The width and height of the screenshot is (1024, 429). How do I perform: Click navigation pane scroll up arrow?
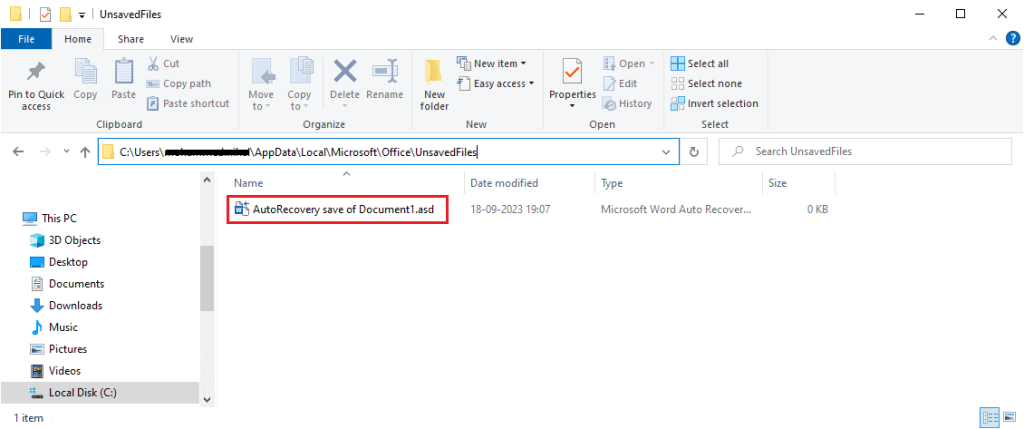click(207, 180)
